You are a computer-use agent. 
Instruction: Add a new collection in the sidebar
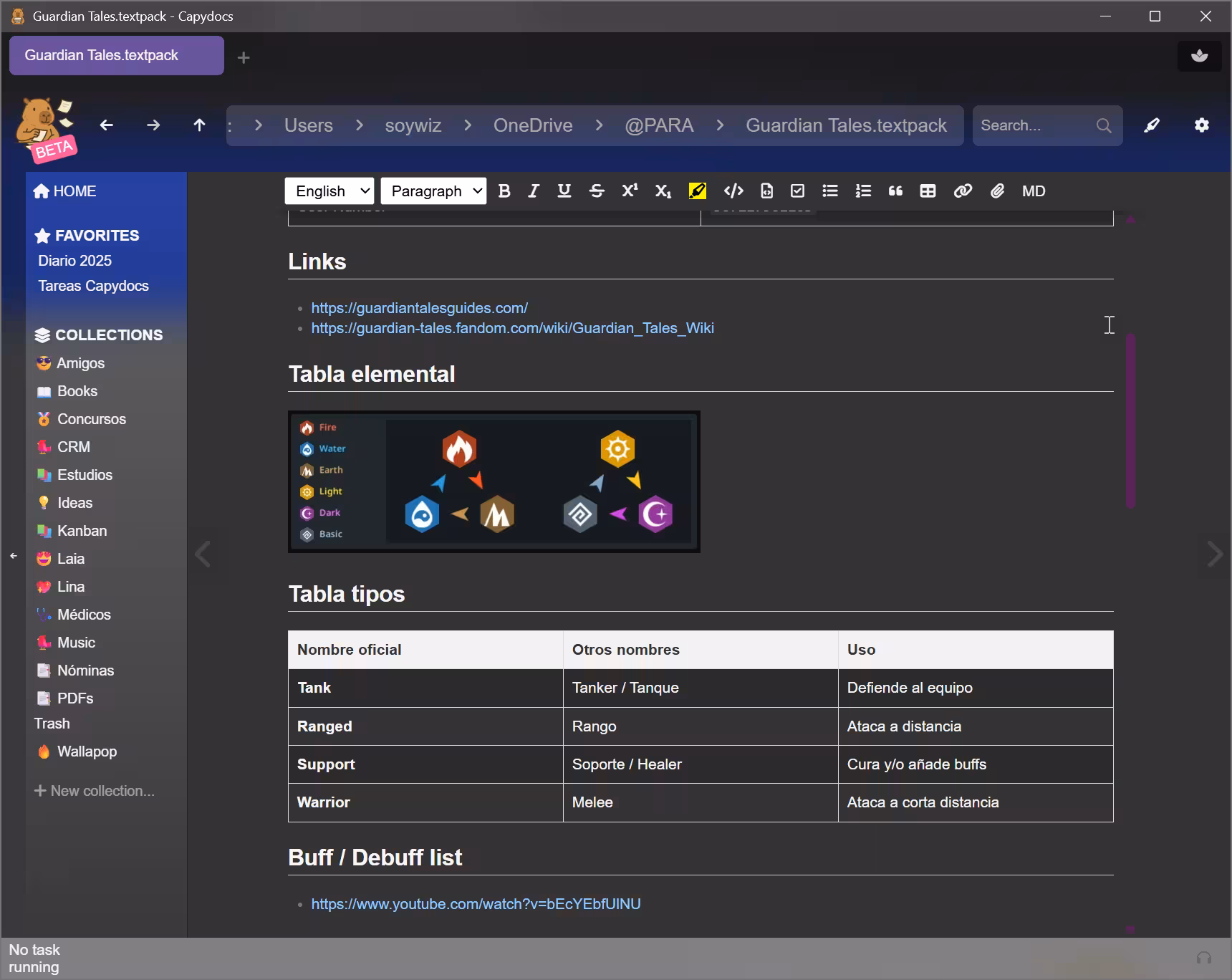(x=95, y=791)
